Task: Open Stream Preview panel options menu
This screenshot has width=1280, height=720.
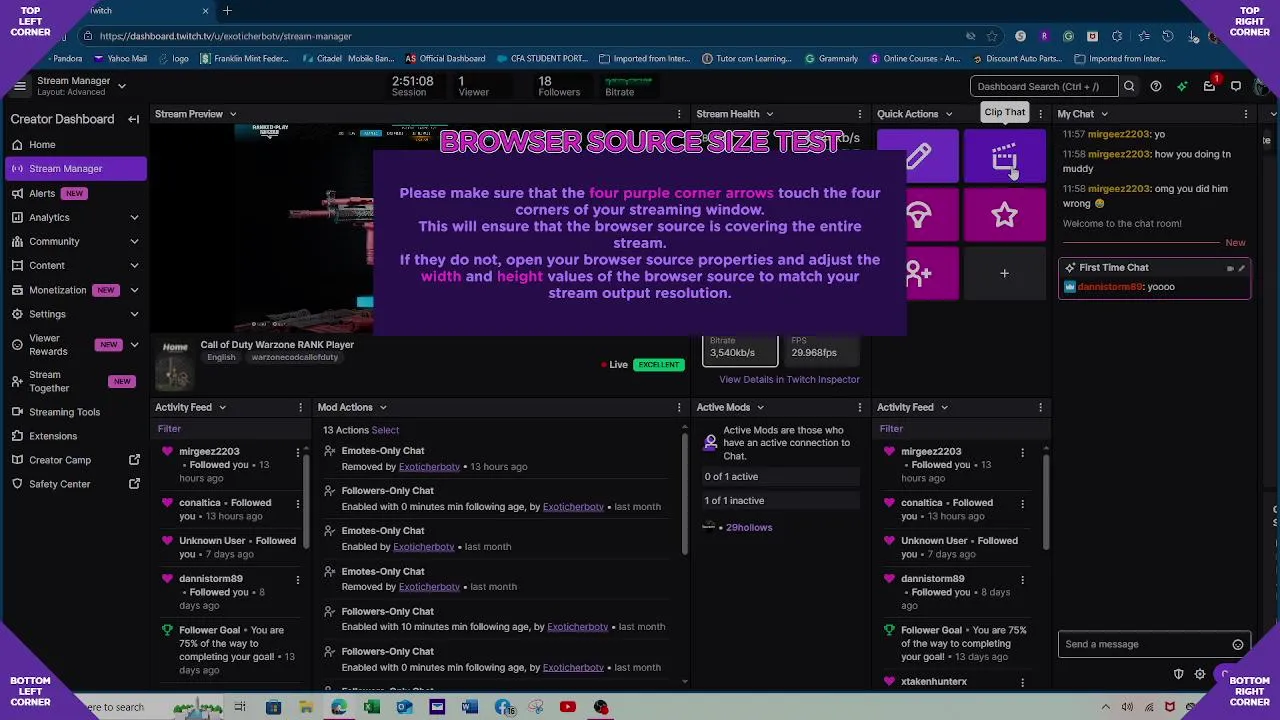Action: (679, 114)
